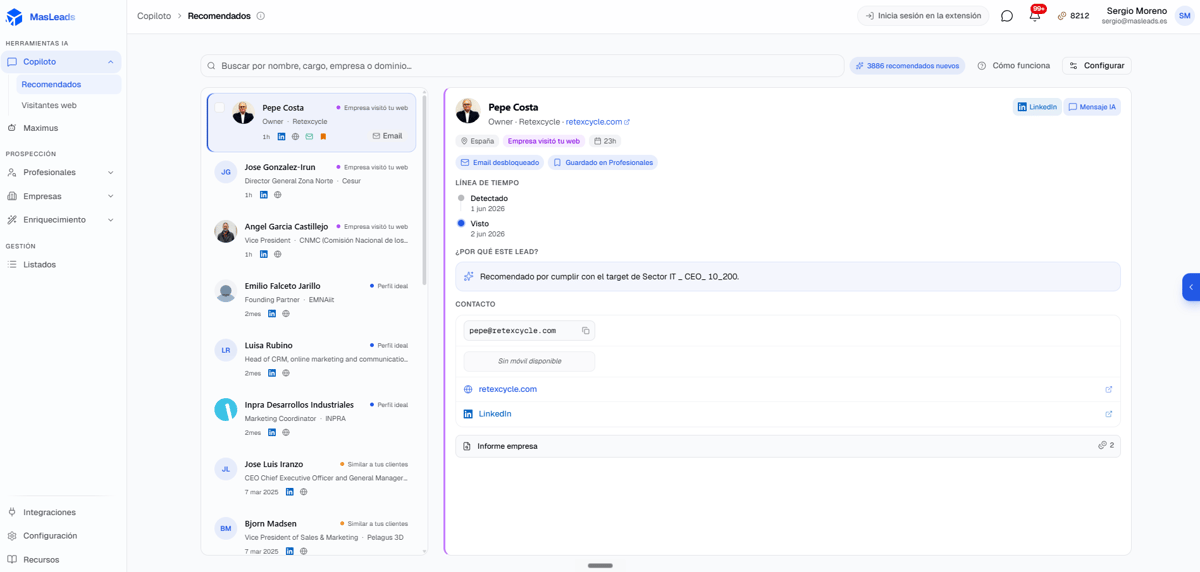
Task: Click the green email icon on Pepe Costa's row
Action: [309, 137]
